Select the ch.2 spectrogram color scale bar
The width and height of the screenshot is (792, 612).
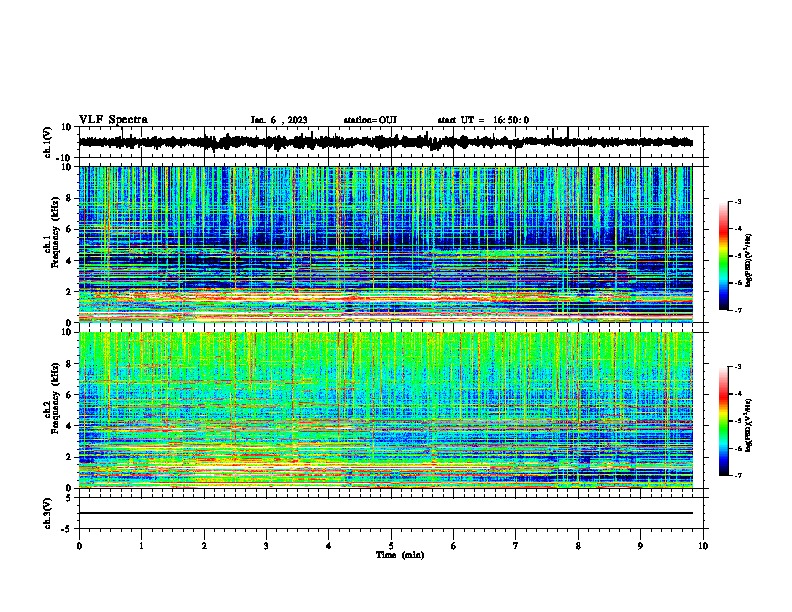pyautogui.click(x=723, y=421)
